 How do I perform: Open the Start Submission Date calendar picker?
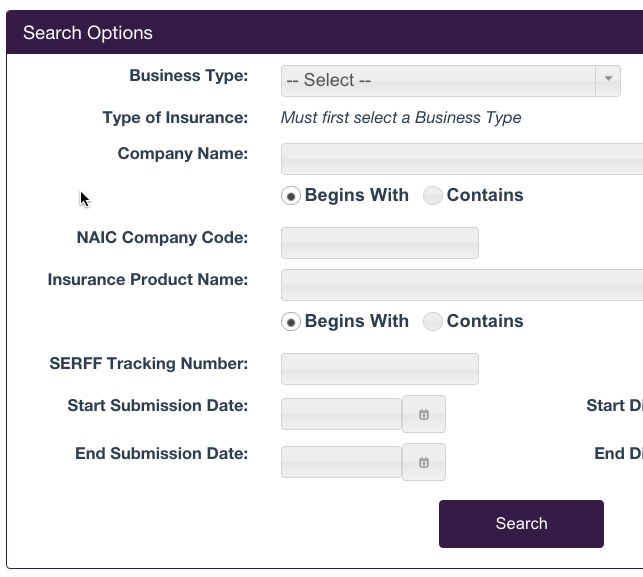pos(424,414)
